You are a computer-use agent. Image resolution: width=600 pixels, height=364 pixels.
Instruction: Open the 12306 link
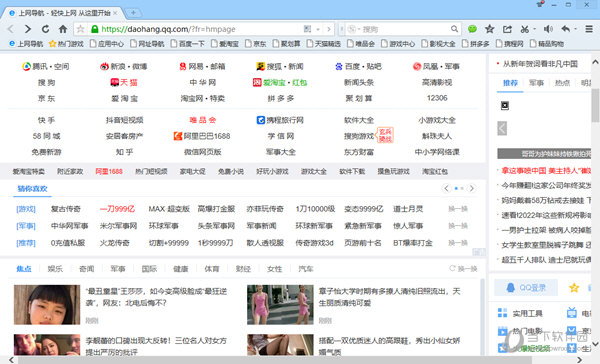point(437,98)
